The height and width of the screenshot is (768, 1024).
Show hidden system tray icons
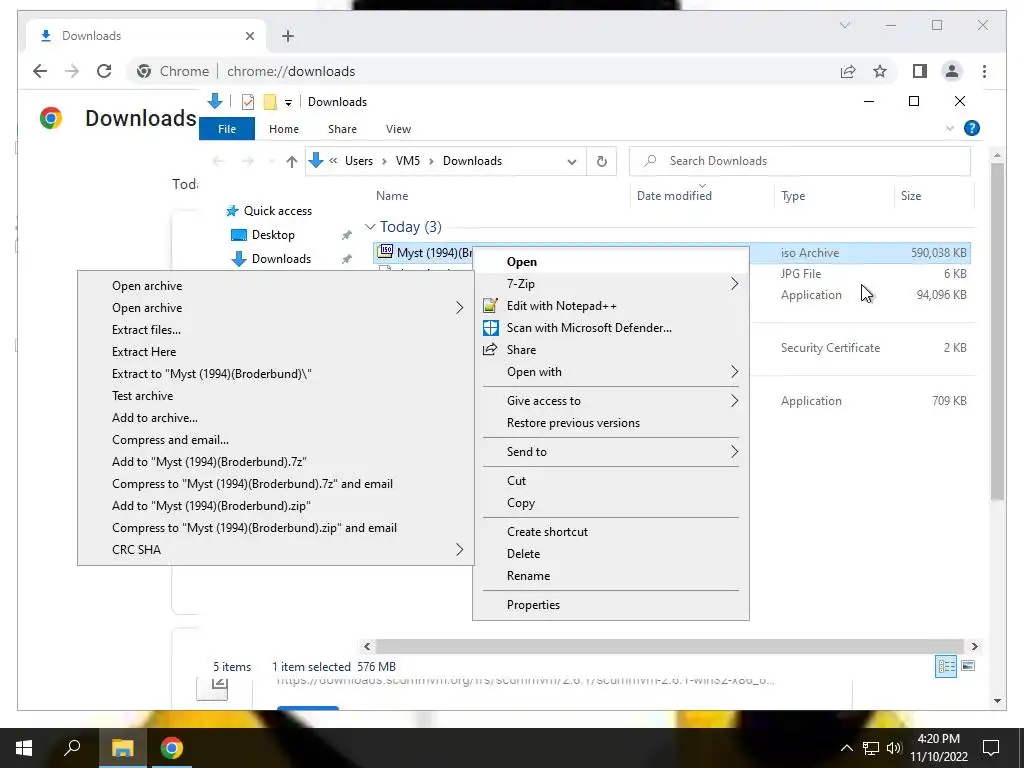(846, 748)
